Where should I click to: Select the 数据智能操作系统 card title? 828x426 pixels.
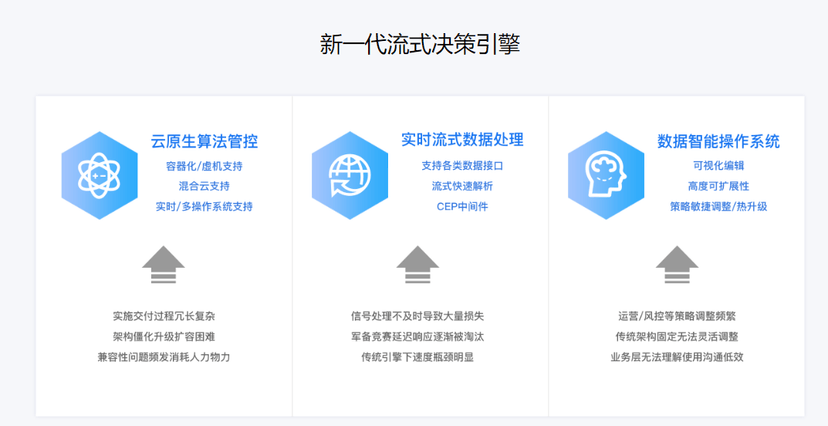point(718,141)
